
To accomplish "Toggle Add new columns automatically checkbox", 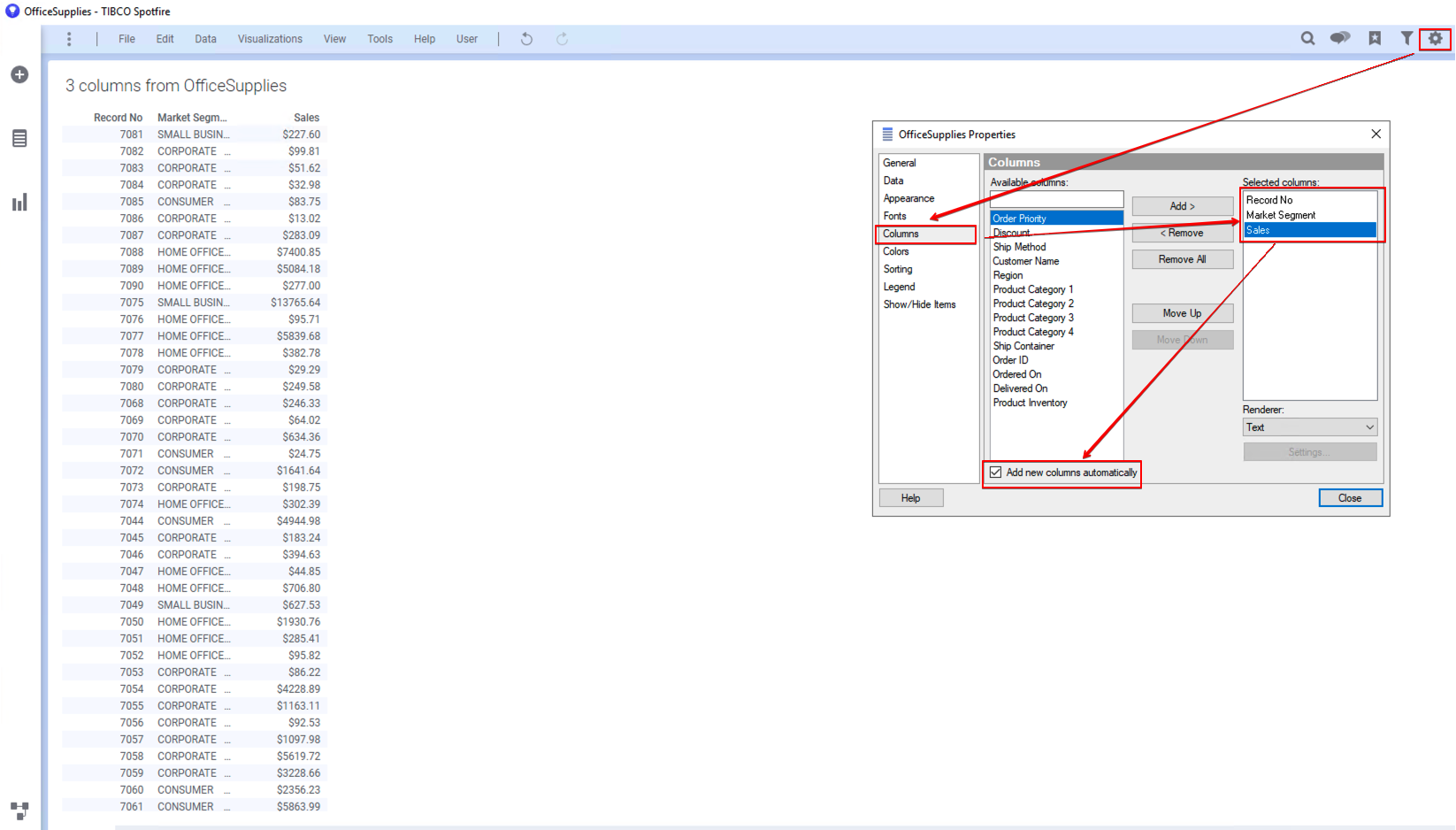I will (x=996, y=473).
